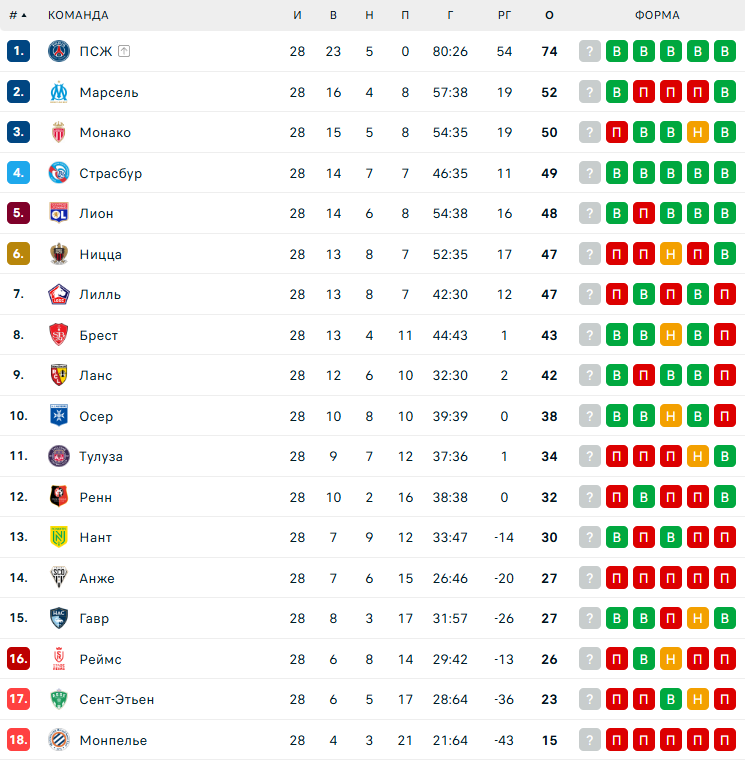Screen dimensions: 745x760
Task: Click the КОМАНДА column header
Action: (x=78, y=15)
